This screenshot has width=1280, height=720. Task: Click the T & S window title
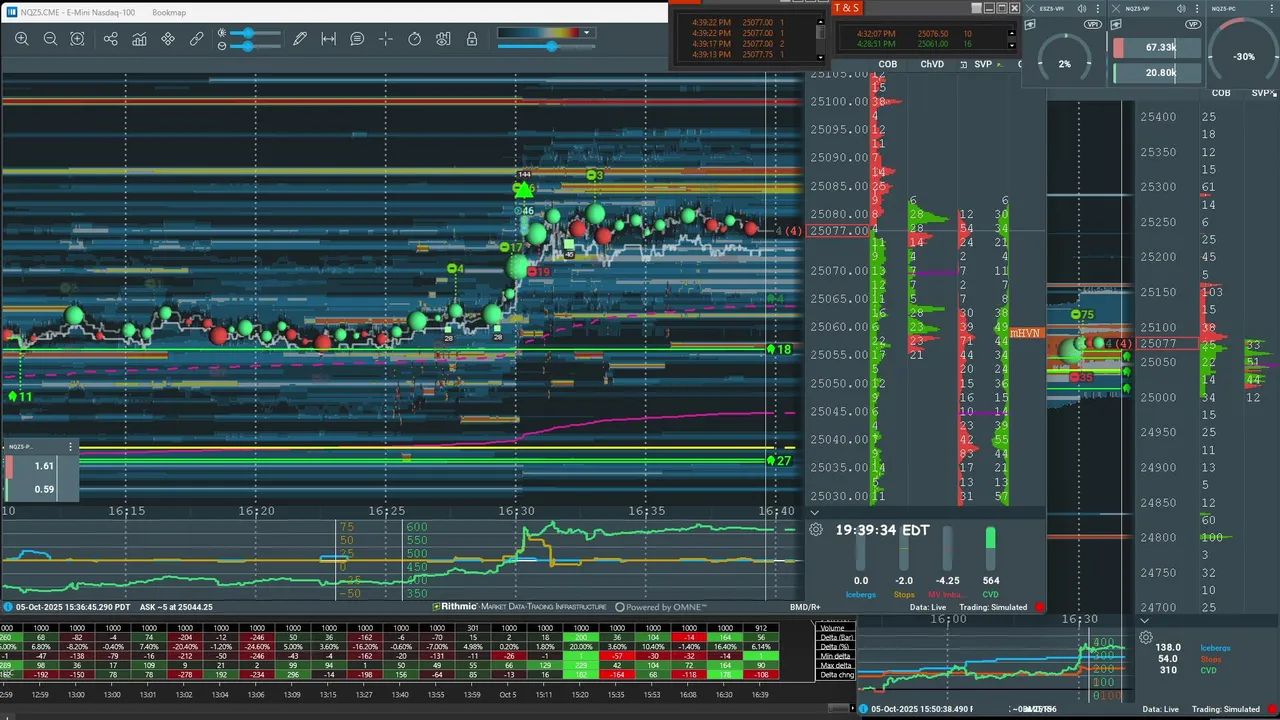coord(846,8)
